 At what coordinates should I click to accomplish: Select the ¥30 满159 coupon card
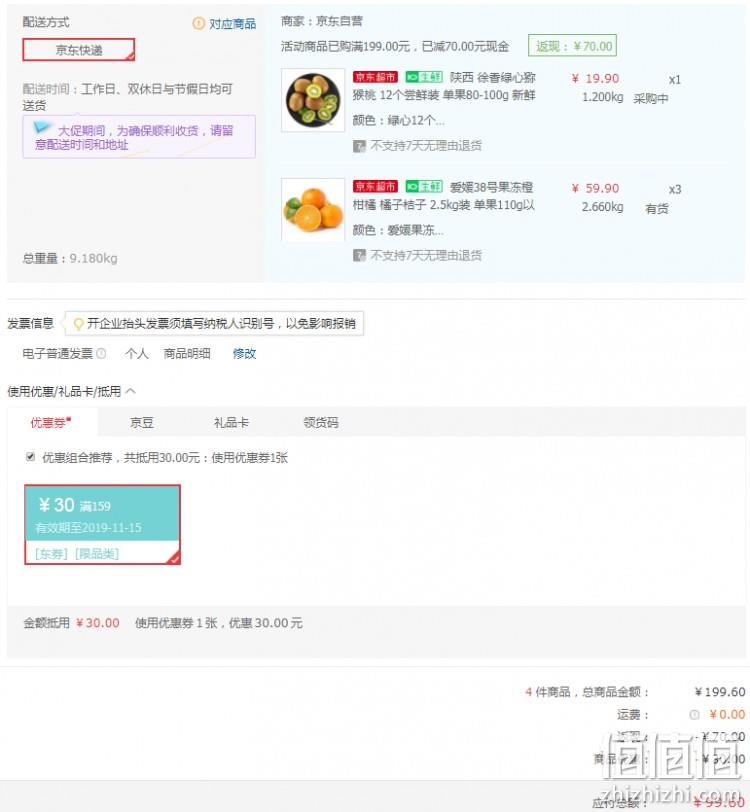103,525
